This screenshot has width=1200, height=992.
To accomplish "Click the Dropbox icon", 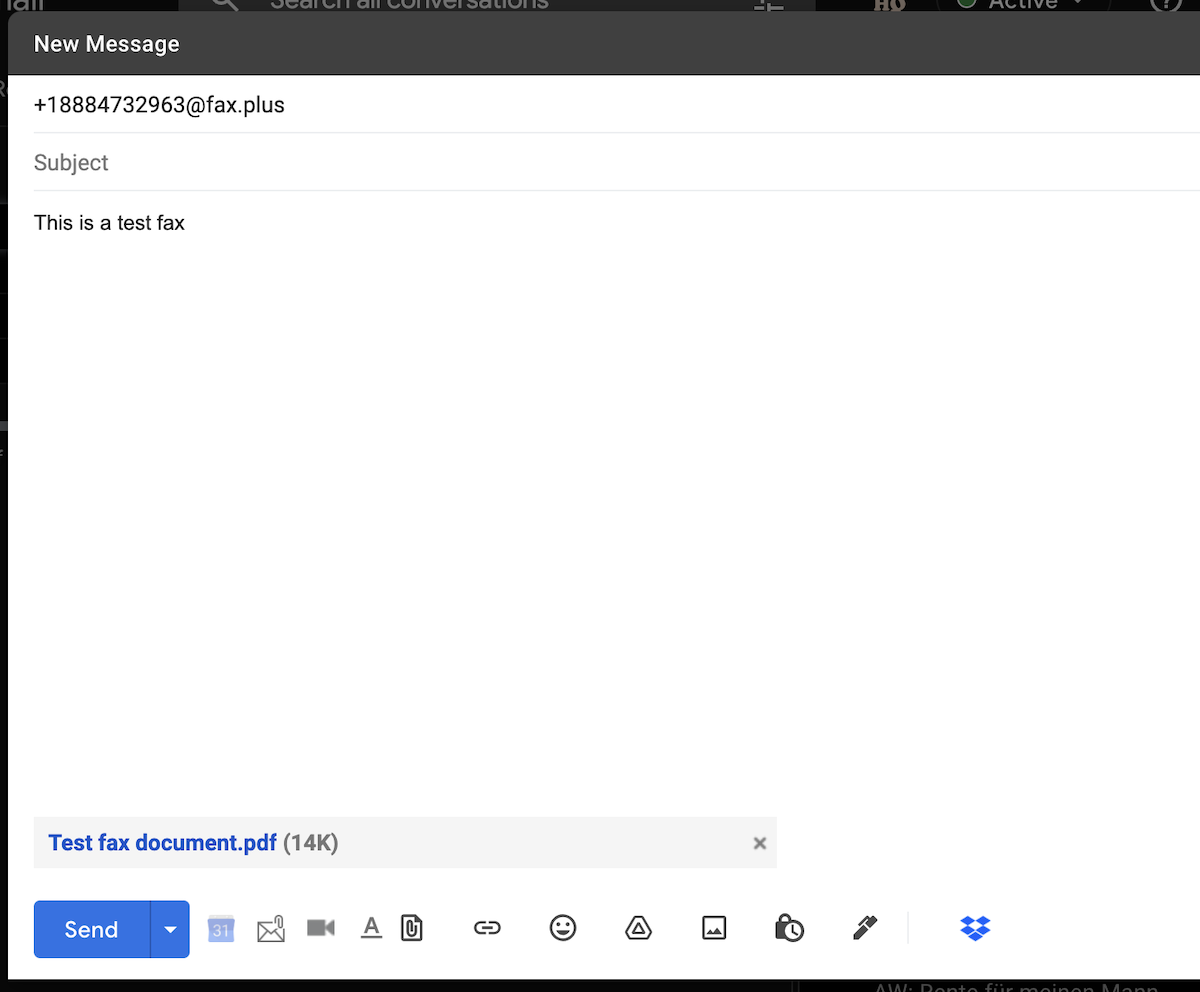I will (975, 928).
